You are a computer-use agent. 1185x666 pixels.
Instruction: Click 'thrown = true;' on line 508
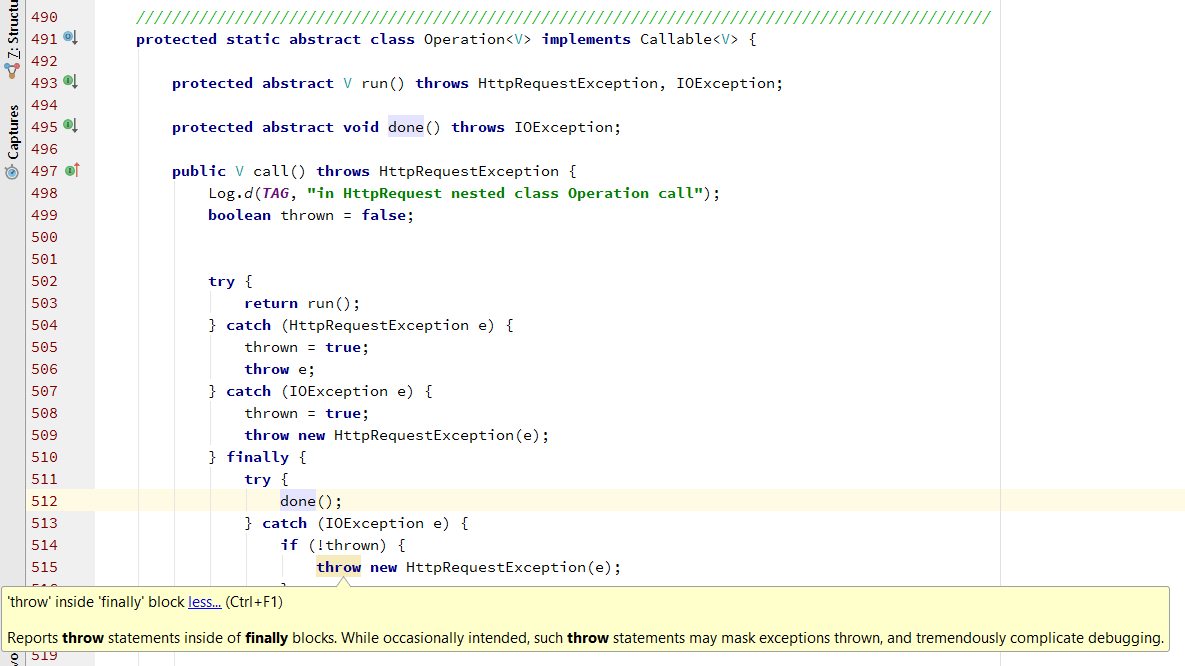306,414
